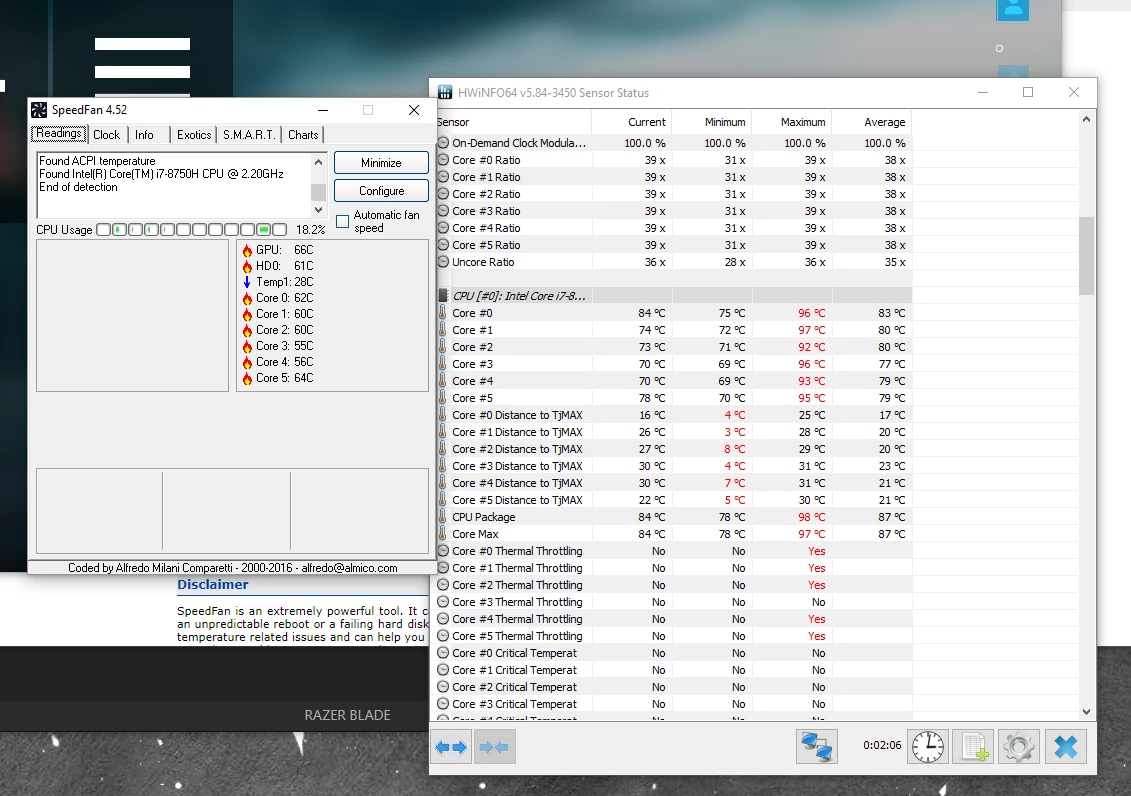Click HWiNFO scrollbar down arrow
Viewport: 1131px width, 796px height.
point(1086,712)
